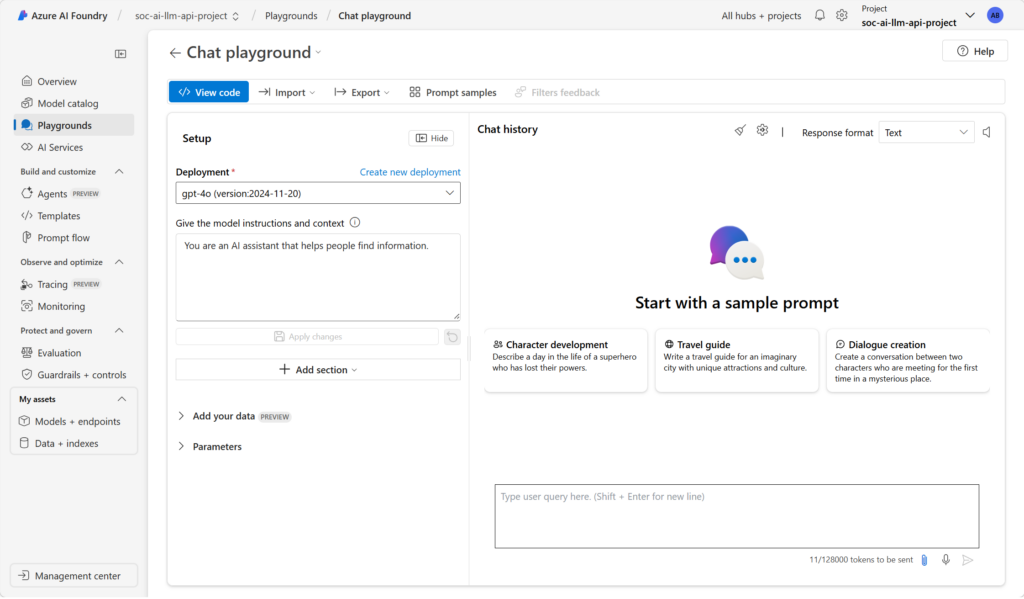This screenshot has width=1024, height=599.
Task: Click the speaker icon beside Response format
Action: click(987, 132)
